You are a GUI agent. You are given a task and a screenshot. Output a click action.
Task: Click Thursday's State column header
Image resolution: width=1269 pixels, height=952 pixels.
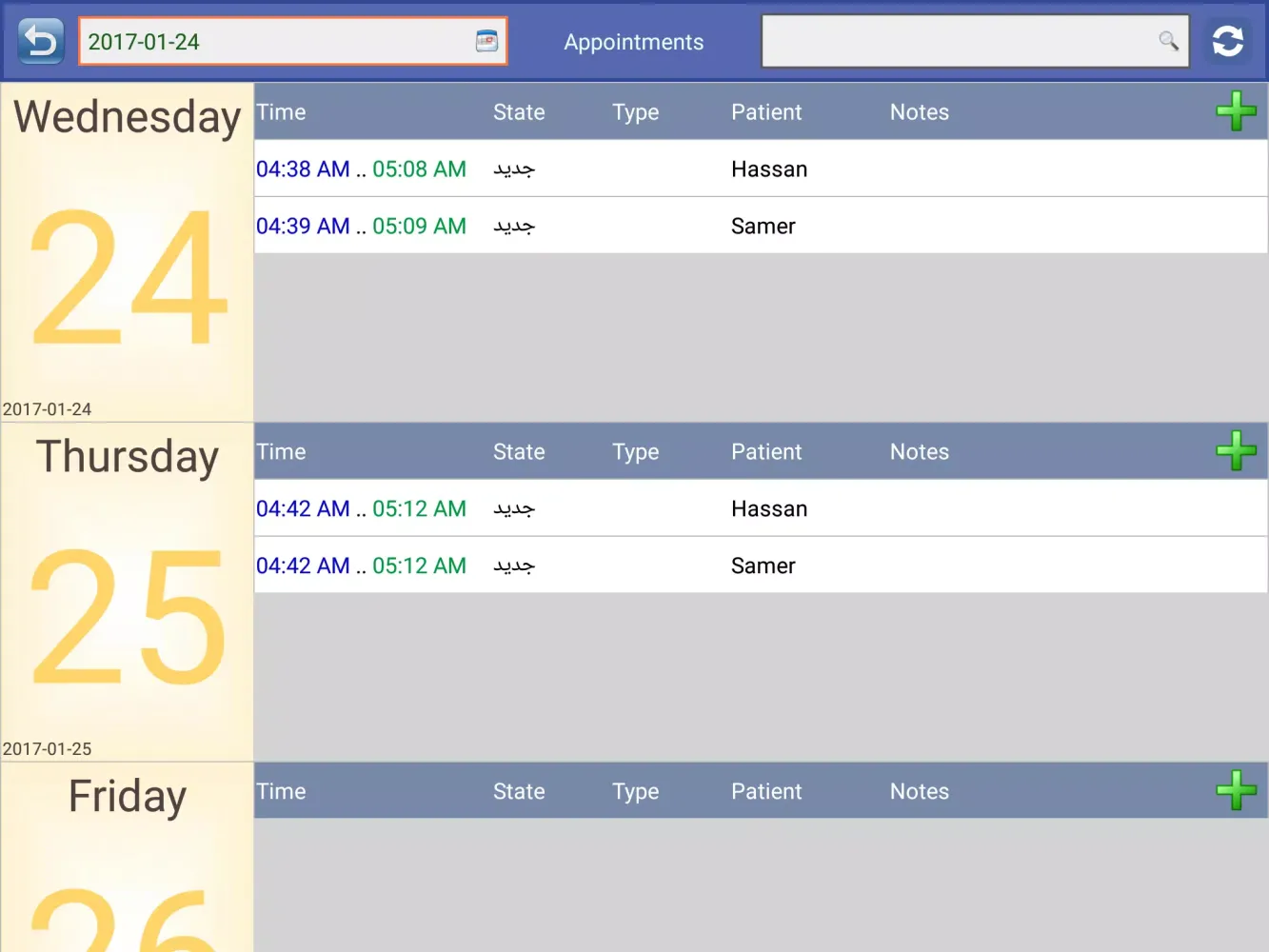(x=519, y=452)
